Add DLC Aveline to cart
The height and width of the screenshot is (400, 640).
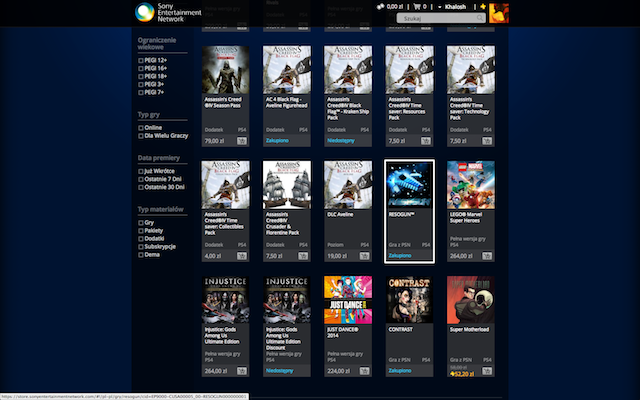365,255
